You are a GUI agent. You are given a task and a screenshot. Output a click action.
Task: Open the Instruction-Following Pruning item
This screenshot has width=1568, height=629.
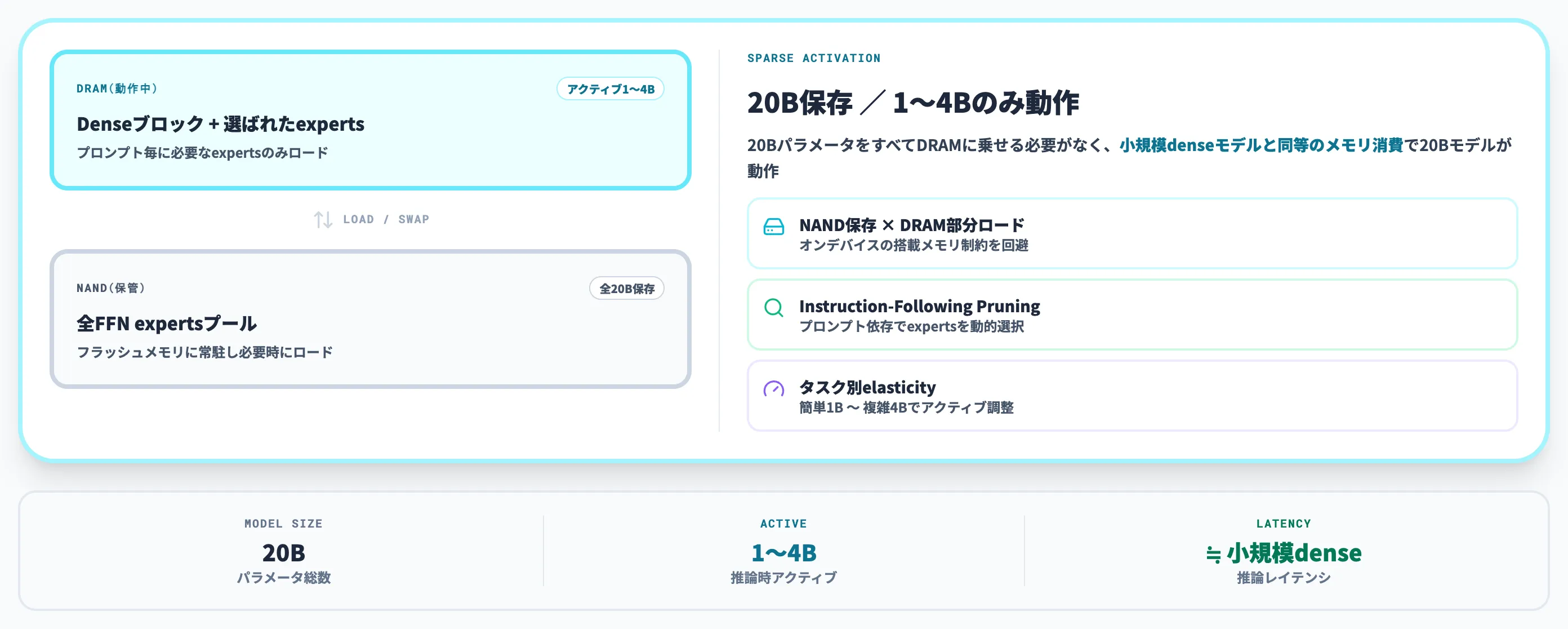1132,314
